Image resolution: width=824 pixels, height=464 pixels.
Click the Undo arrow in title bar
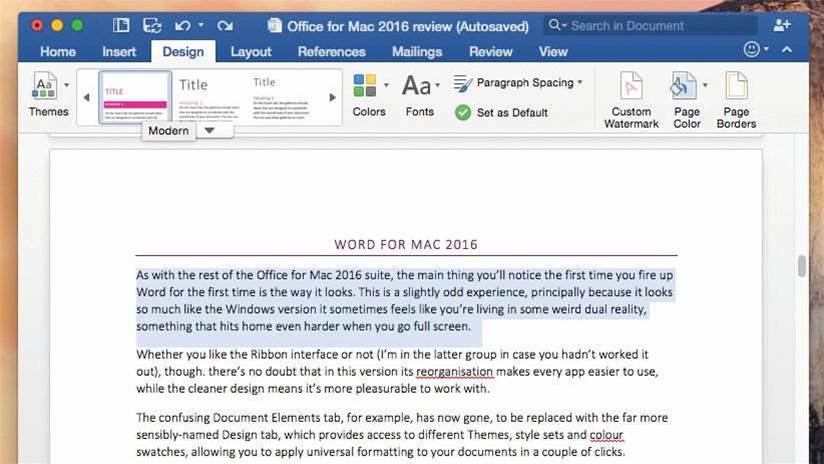tap(183, 25)
